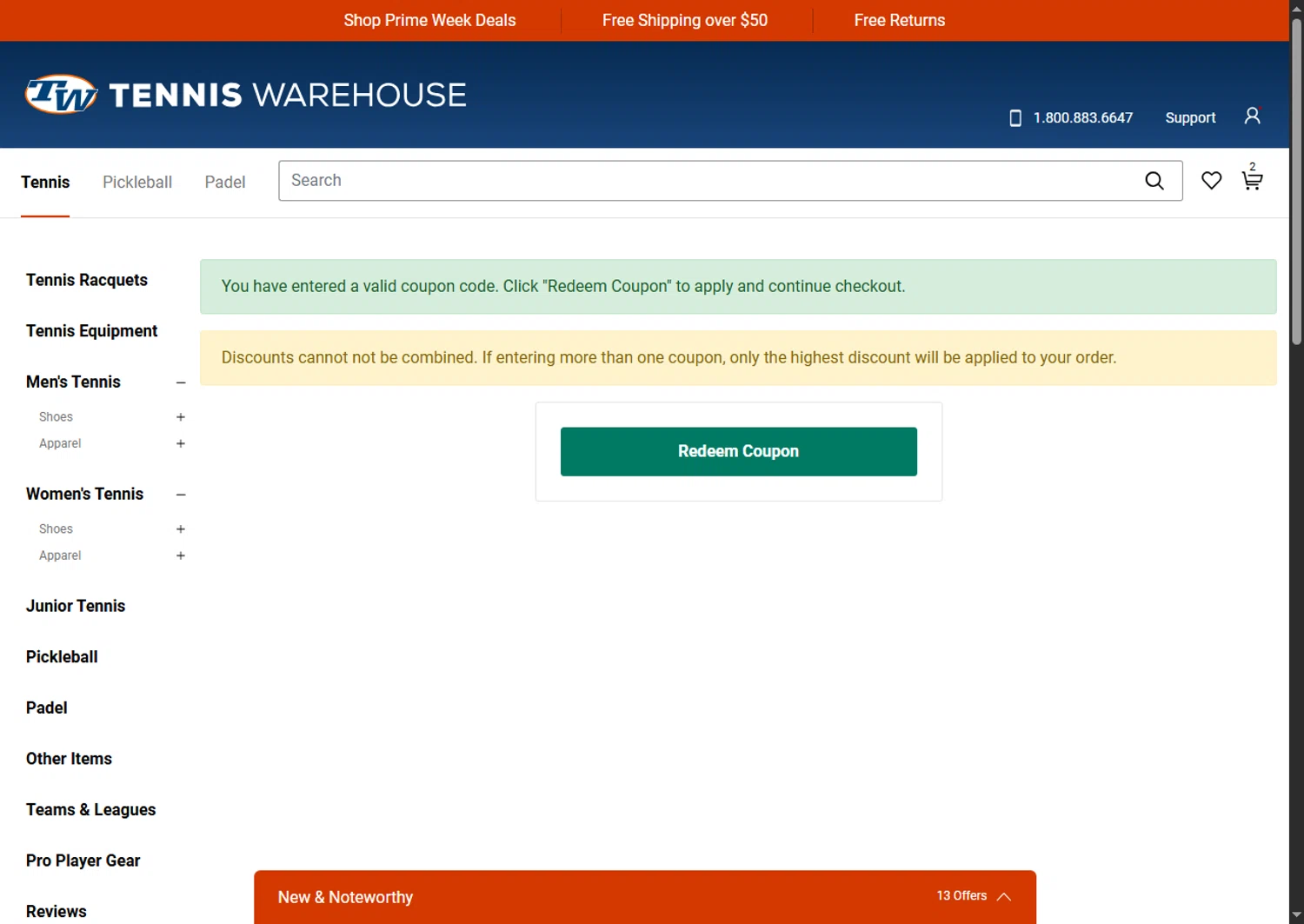Click Free Shipping over $50 link
This screenshot has width=1304, height=924.
685,20
